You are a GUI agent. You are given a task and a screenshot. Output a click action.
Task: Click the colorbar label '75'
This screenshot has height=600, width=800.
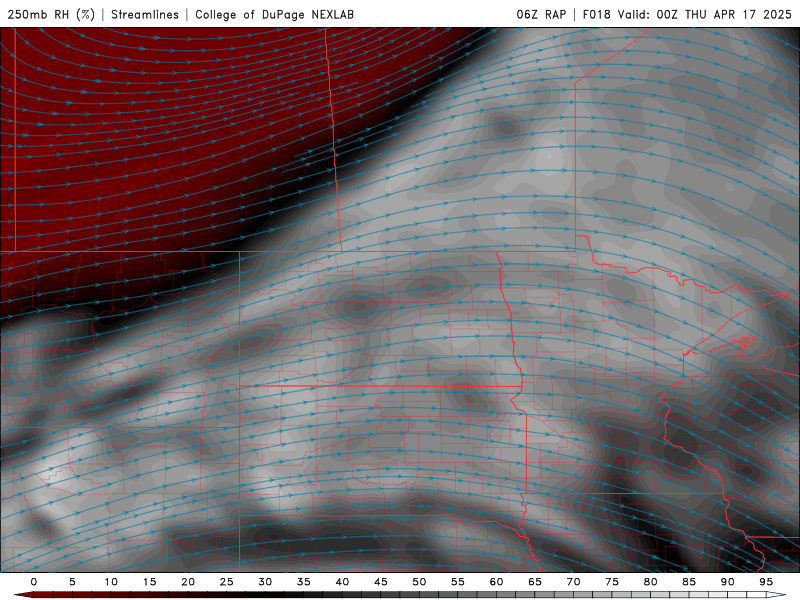(x=612, y=582)
